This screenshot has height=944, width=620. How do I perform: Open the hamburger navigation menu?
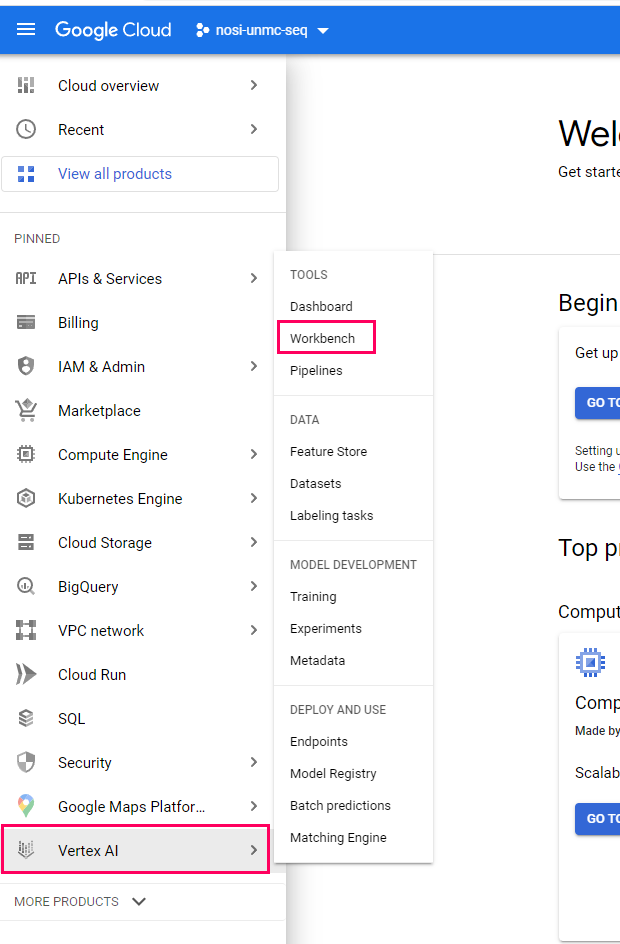[26, 30]
